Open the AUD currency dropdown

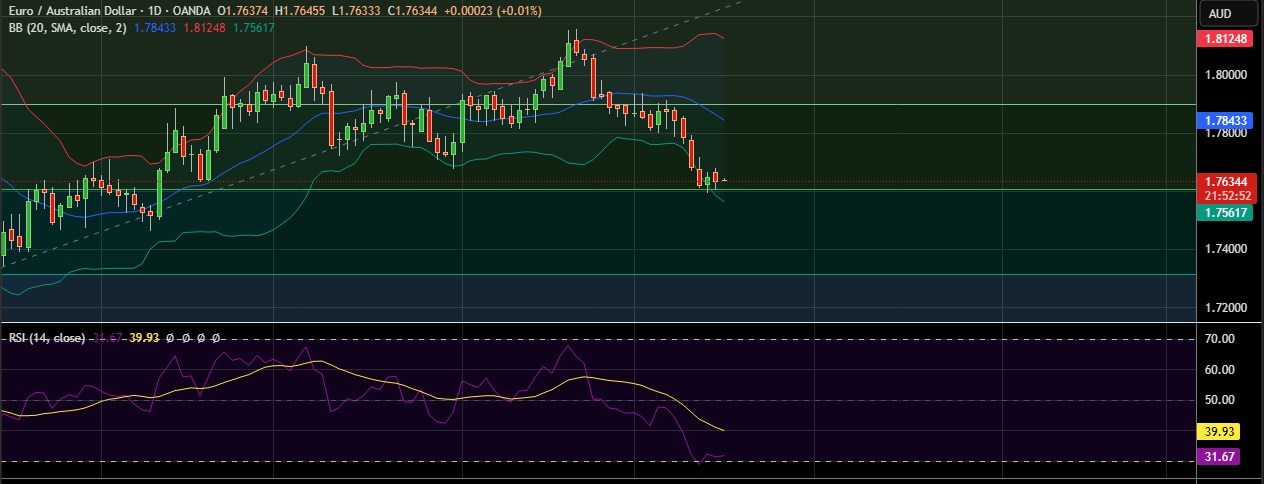tap(1219, 13)
